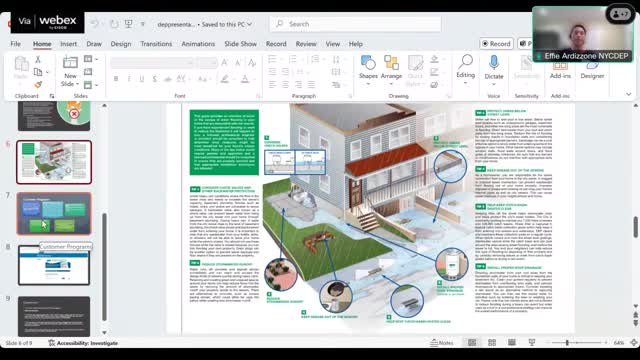
Task: Open the Record ribbon tab
Action: click(x=276, y=44)
